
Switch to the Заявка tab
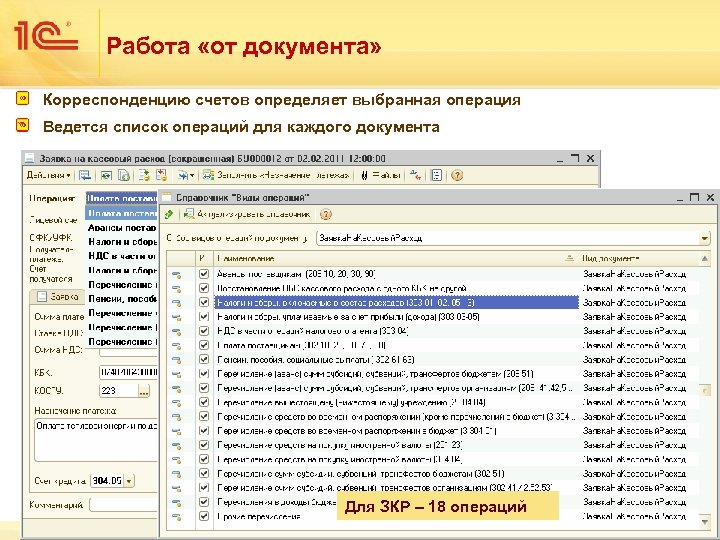(x=57, y=297)
